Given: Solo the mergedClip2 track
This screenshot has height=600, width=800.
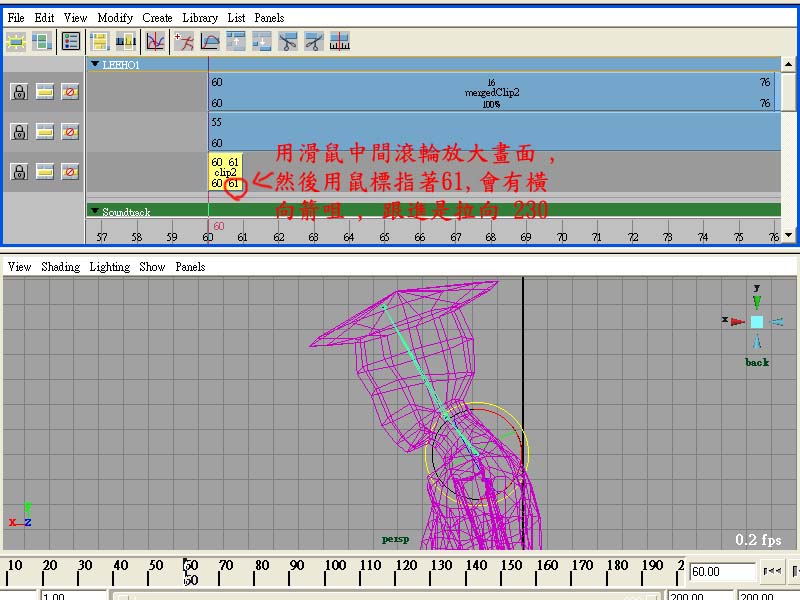Looking at the screenshot, I should (x=45, y=92).
